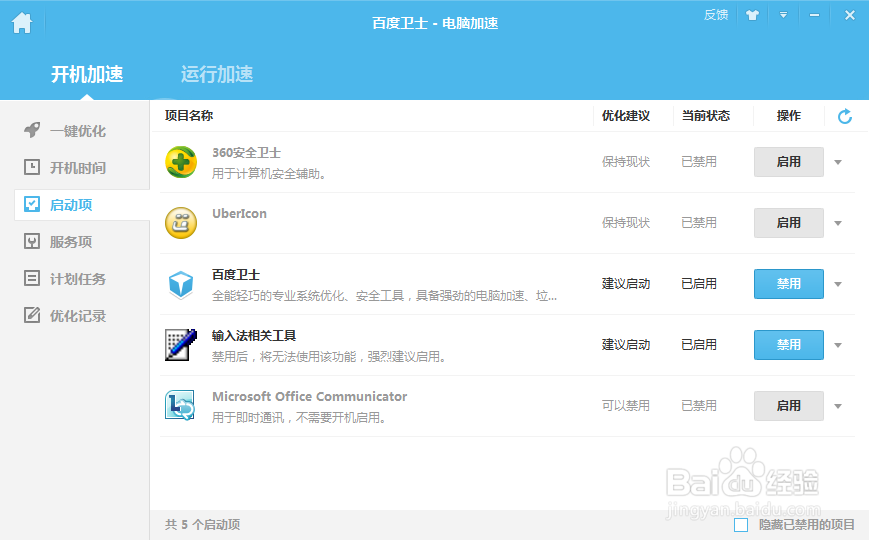This screenshot has height=540, width=869.
Task: Click 已禁用 status in 360安全卫士 row
Action: point(699,162)
